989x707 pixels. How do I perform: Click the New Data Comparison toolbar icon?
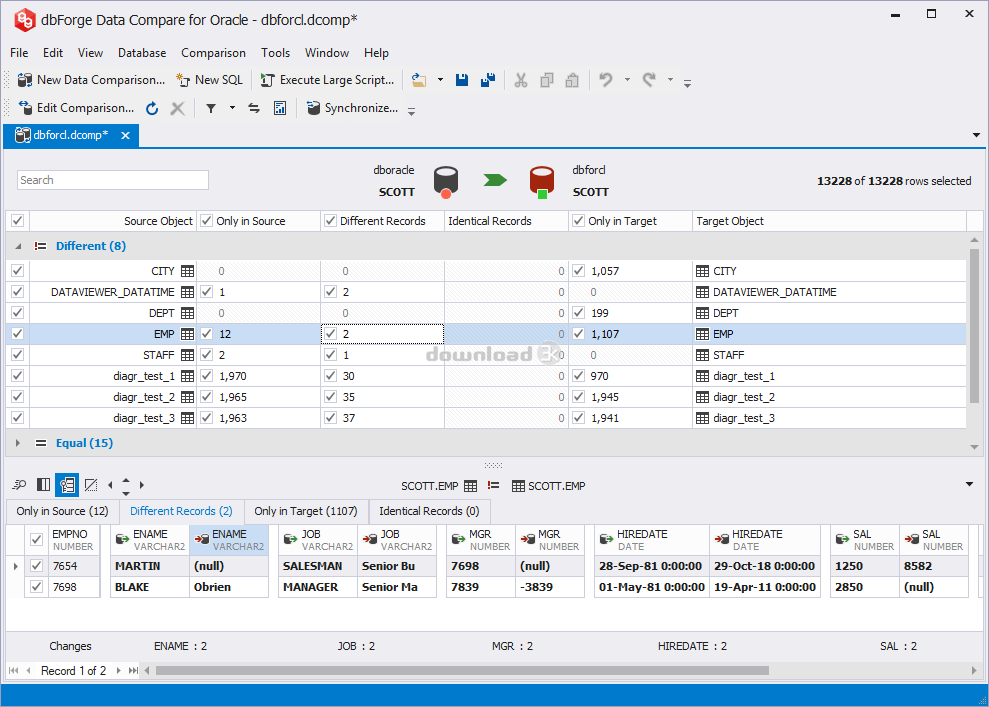pos(25,80)
